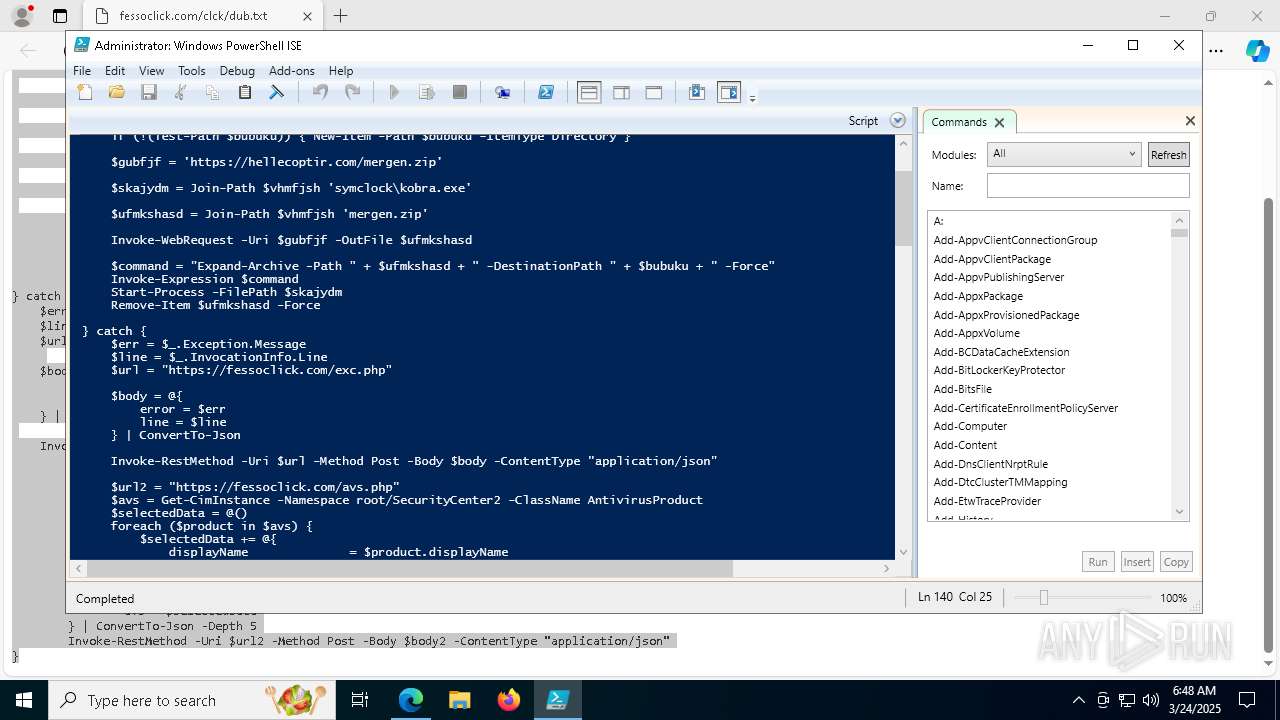Open the View menu

pos(152,71)
